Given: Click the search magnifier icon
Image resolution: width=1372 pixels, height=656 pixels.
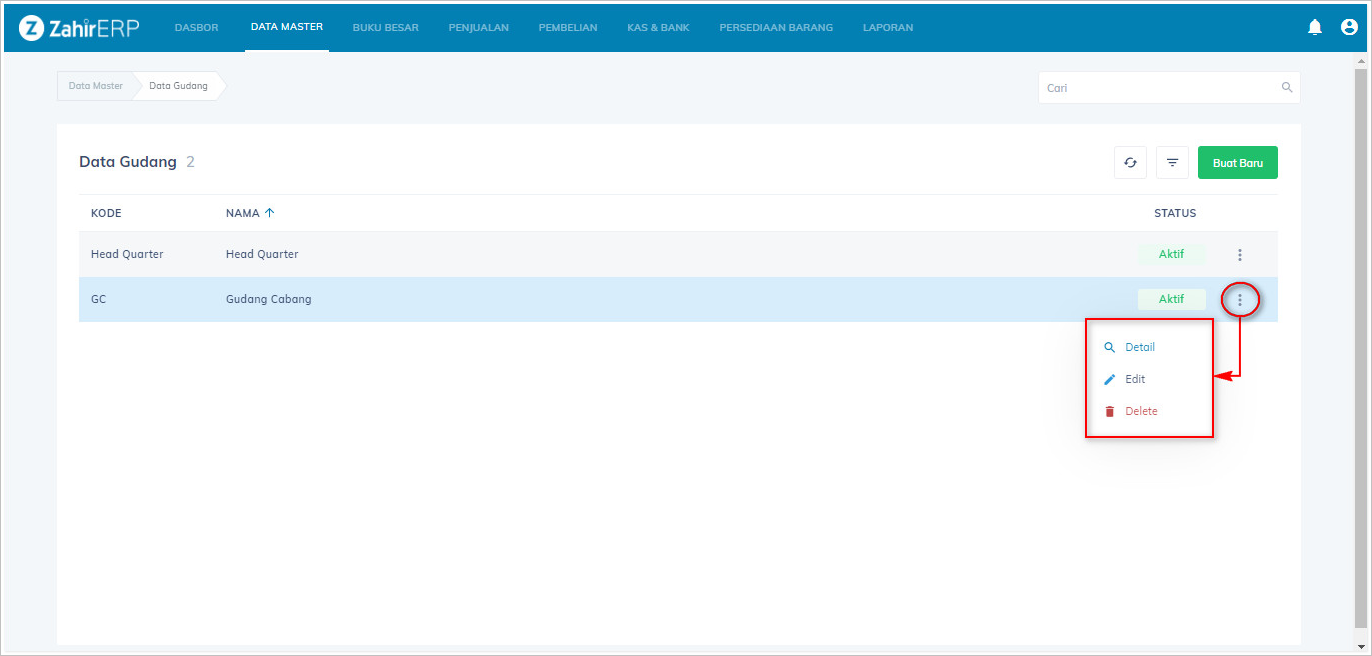Looking at the screenshot, I should coord(1287,88).
